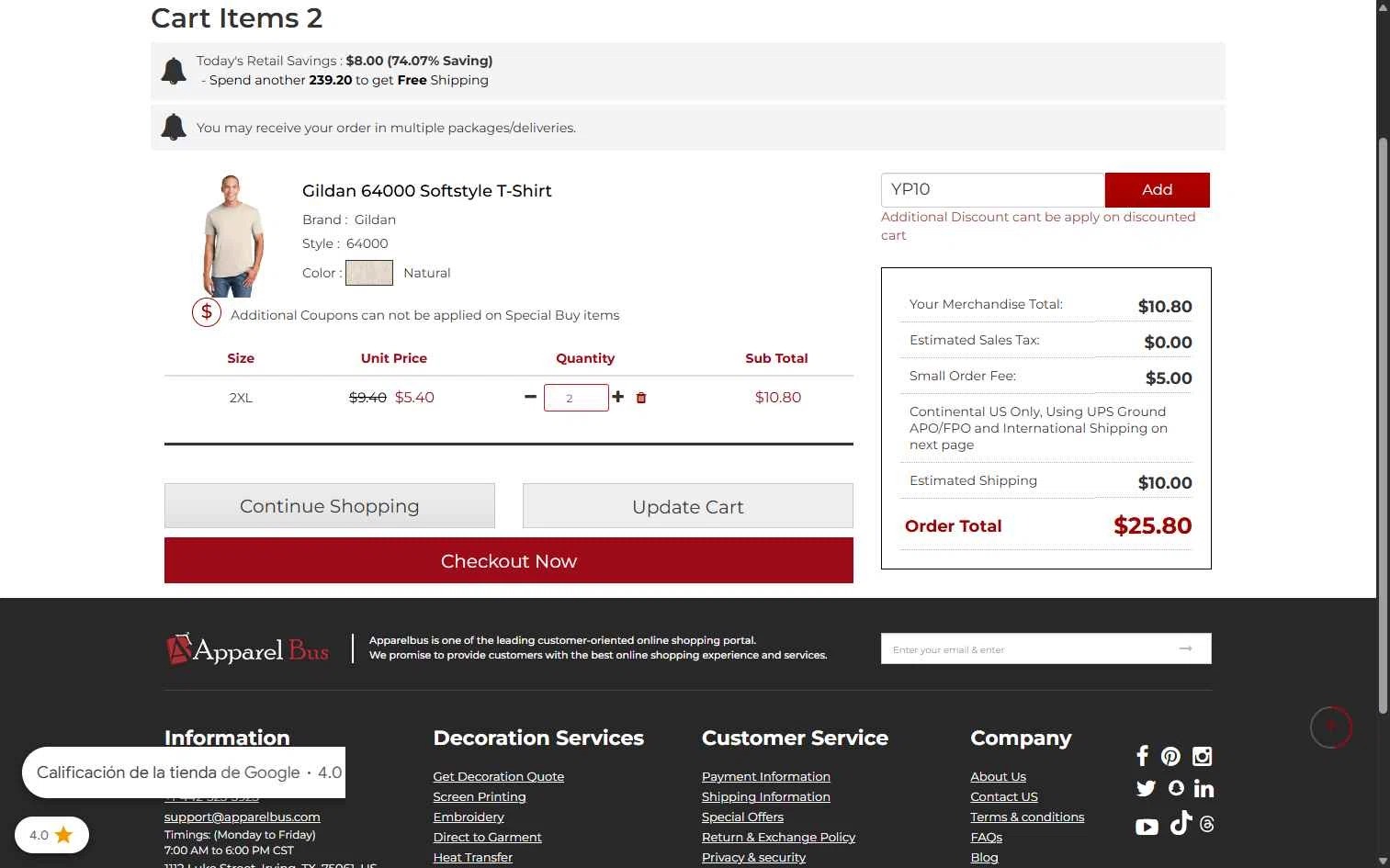Viewport: 1390px width, 868px height.
Task: Click the Small Order Fee $5.00 value
Action: click(1169, 378)
